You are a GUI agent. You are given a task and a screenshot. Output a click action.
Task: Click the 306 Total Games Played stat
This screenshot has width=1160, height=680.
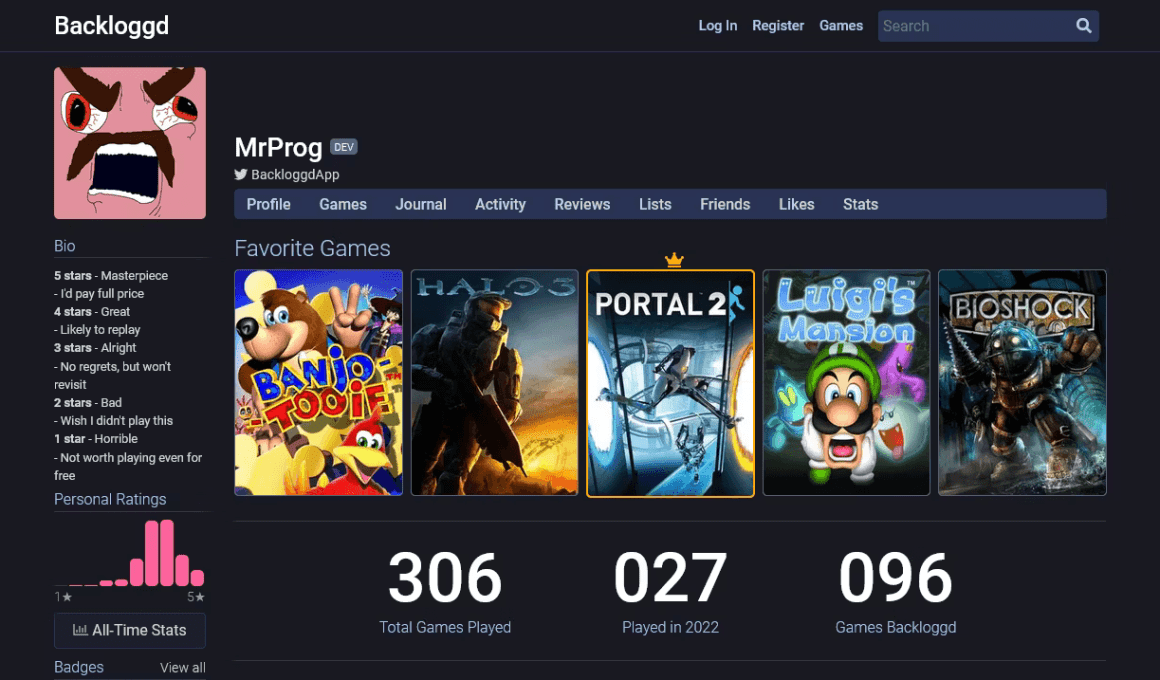445,591
